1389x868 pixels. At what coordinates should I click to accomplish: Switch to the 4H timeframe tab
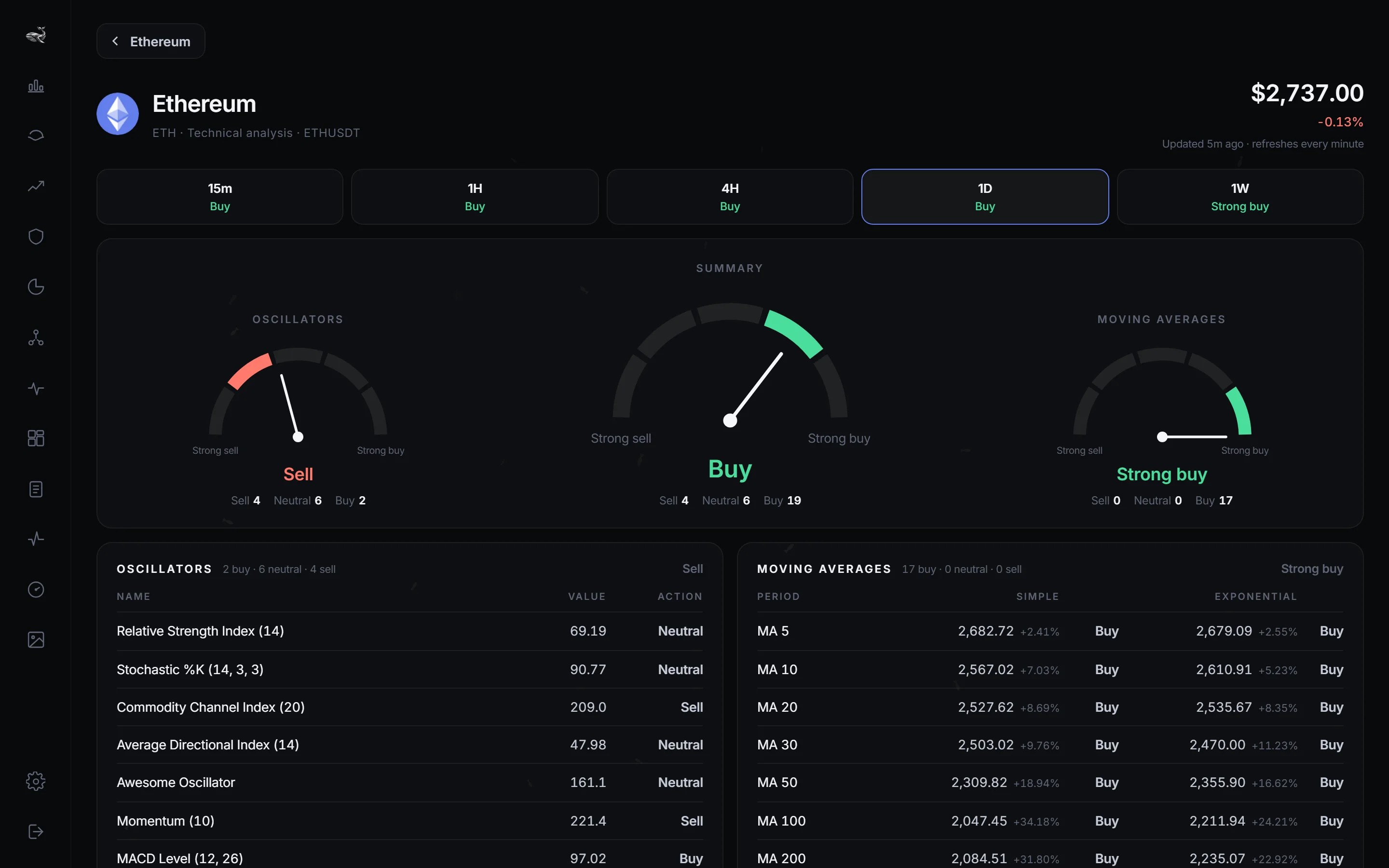tap(730, 197)
